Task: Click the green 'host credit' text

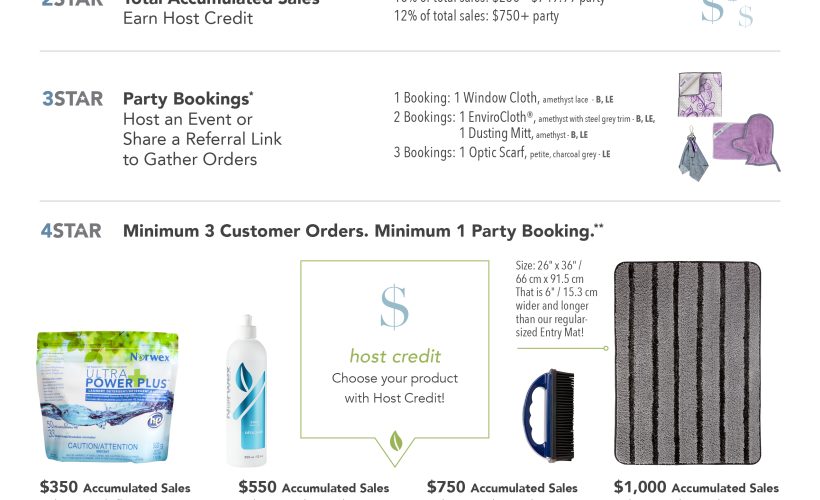Action: 395,356
